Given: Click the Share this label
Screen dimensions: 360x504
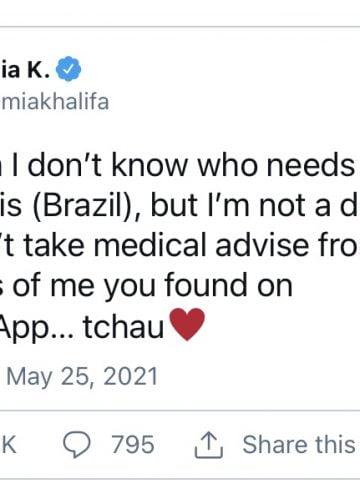Looking at the screenshot, I should (x=299, y=444).
